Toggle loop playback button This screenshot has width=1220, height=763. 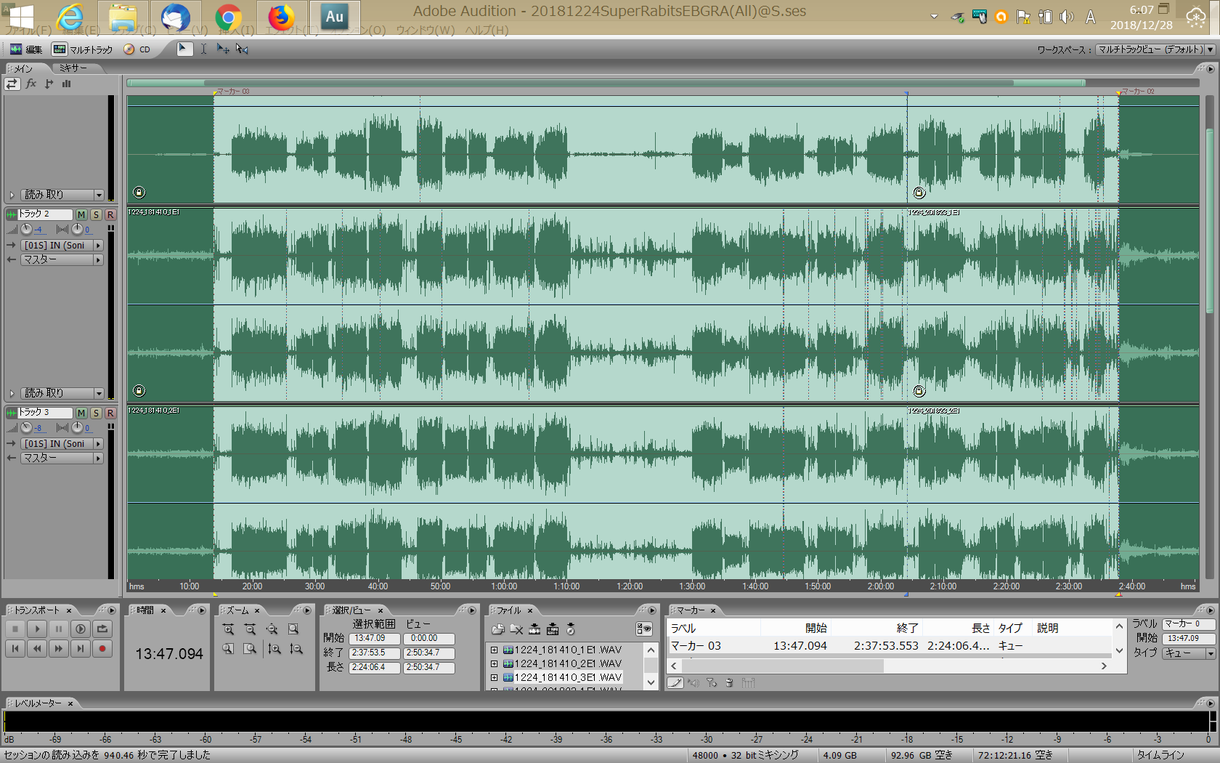pyautogui.click(x=102, y=629)
